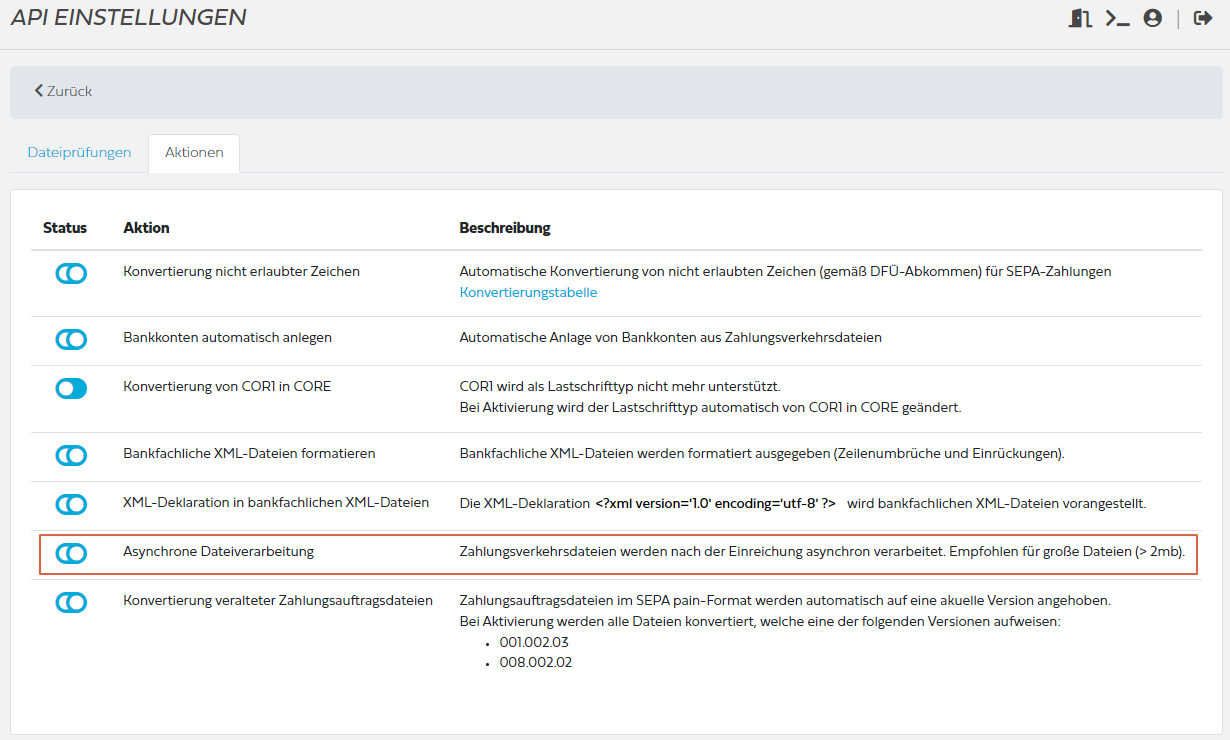The height and width of the screenshot is (740, 1230).
Task: Open the user profile icon
Action: [1155, 17]
